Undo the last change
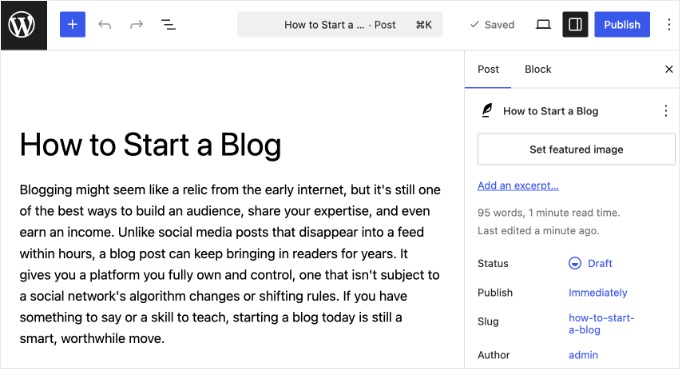680x369 pixels. point(105,25)
